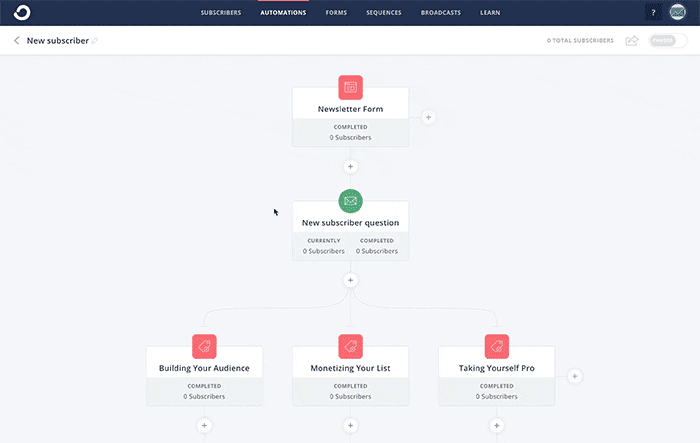Viewport: 700px width, 443px height.
Task: Click the Taking Yourself Pro tag icon
Action: coord(496,346)
